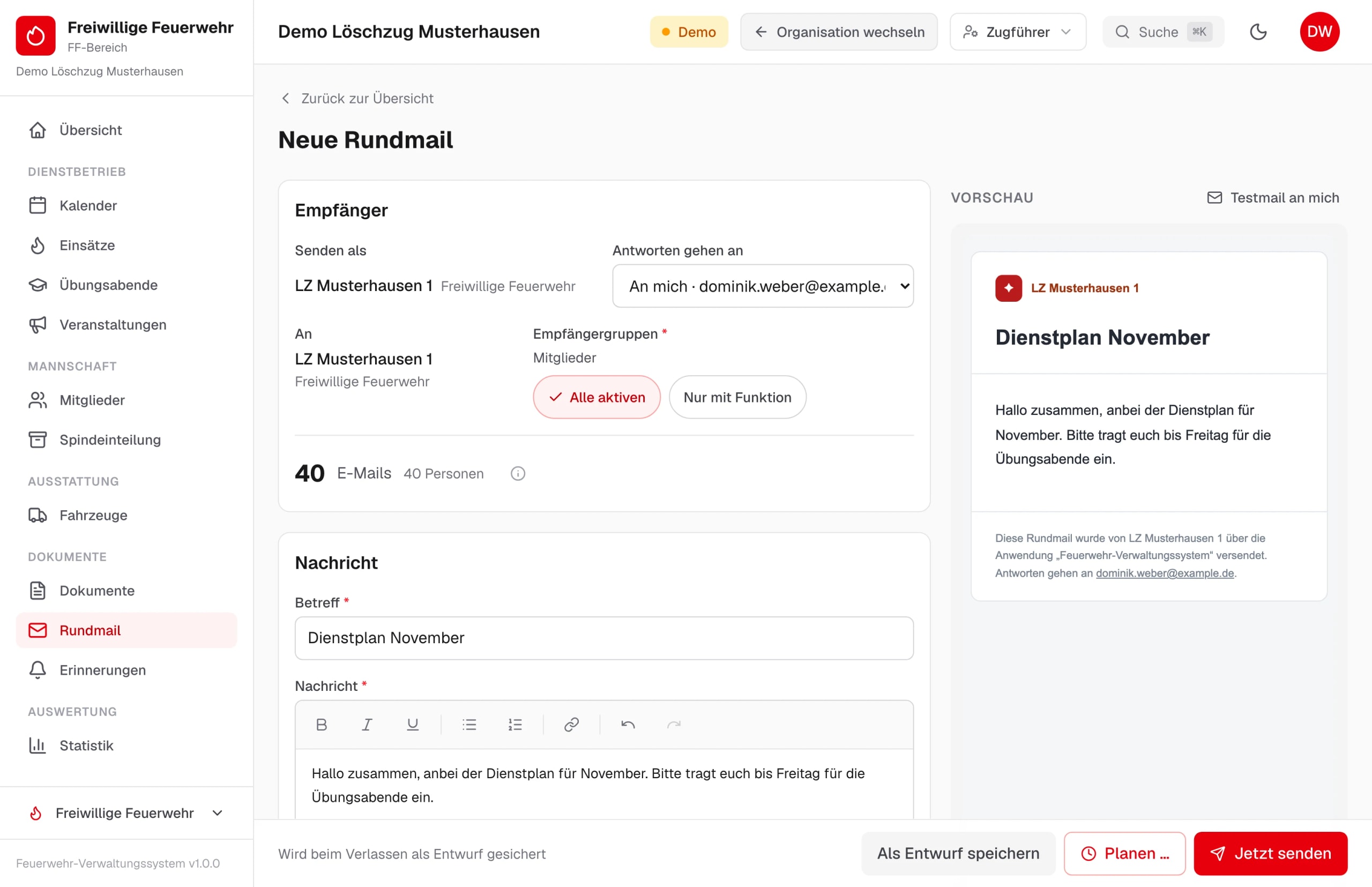The width and height of the screenshot is (1372, 887).
Task: Toggle the Alle aktiven recipient group
Action: pyautogui.click(x=596, y=398)
